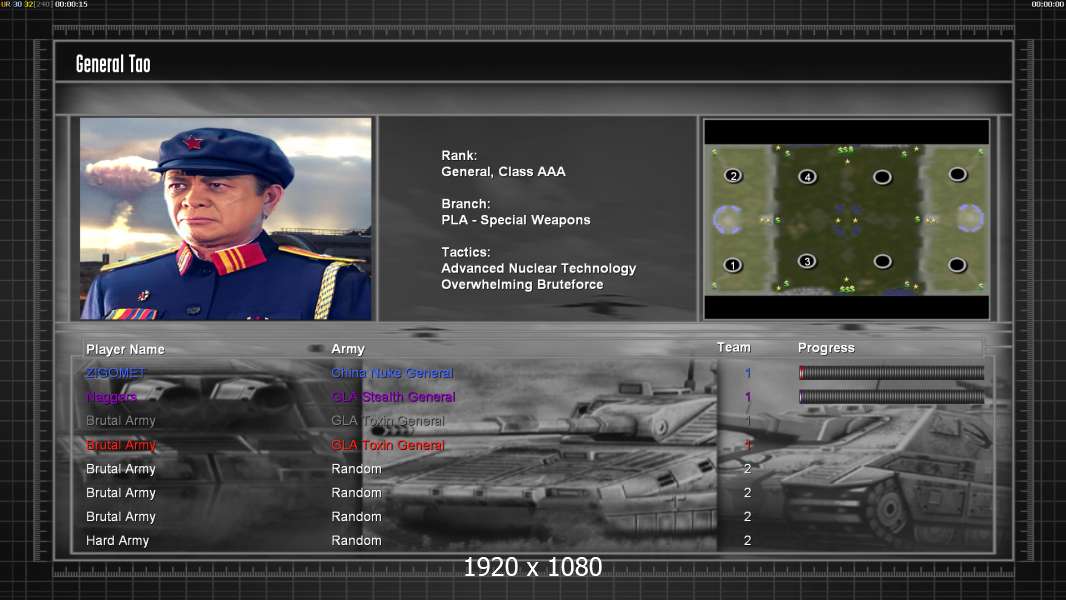Click the "Overwhelming Bruteforce" line
This screenshot has height=600, width=1066.
click(x=522, y=285)
